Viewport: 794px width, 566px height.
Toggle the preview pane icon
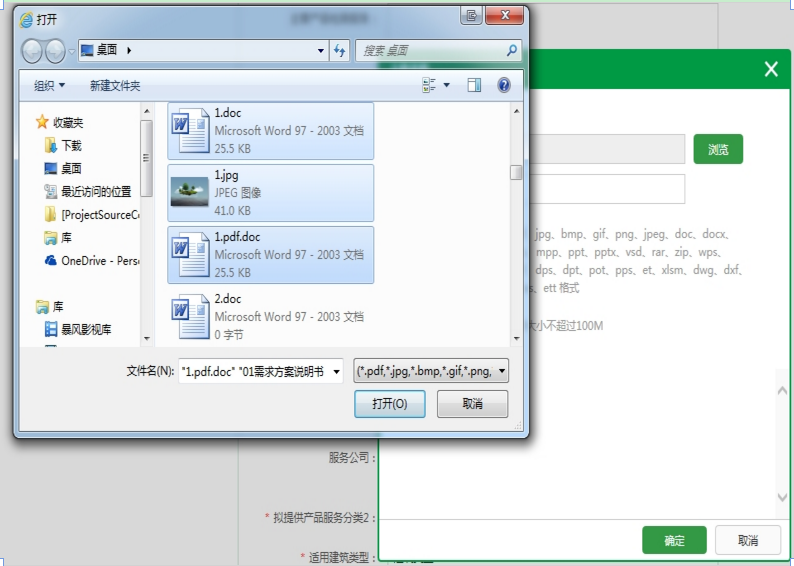coord(474,85)
